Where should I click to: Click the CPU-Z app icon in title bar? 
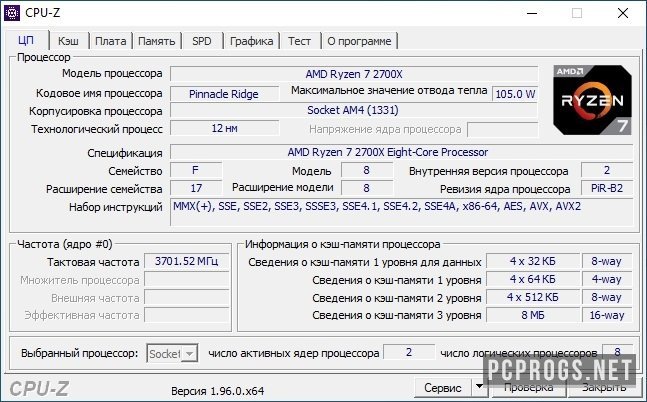click(11, 13)
